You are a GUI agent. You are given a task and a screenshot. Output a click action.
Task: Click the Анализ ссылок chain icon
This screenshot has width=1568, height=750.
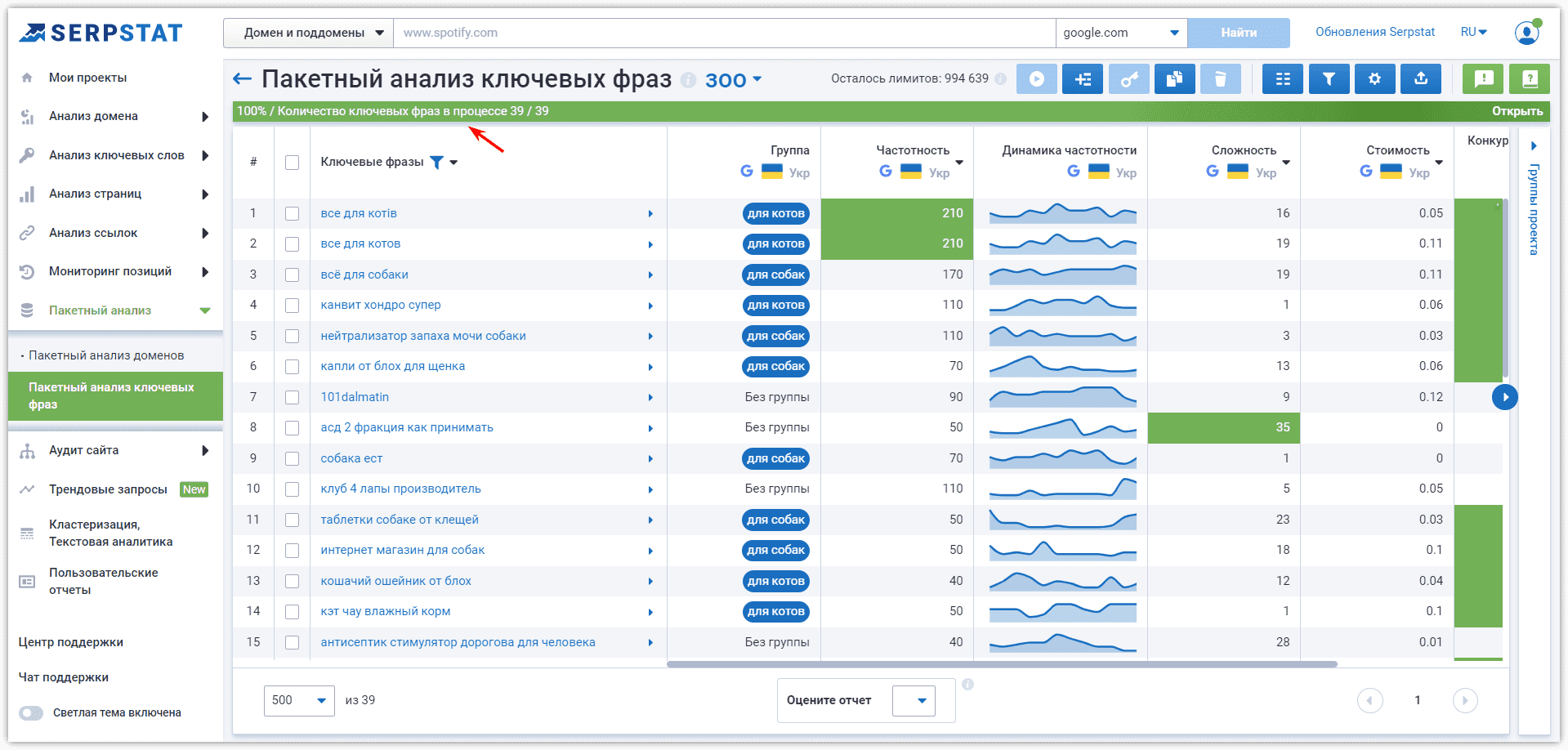click(27, 233)
